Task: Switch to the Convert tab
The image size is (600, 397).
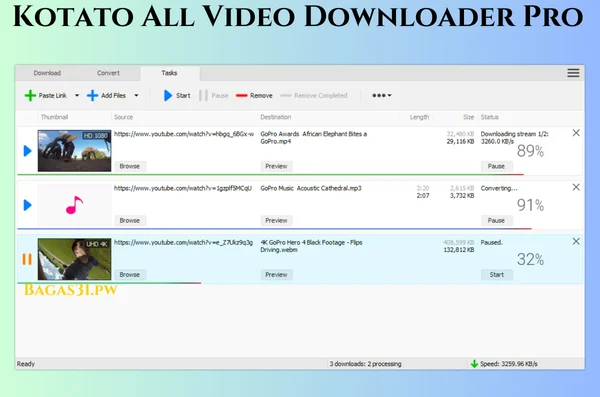Action: (x=108, y=73)
